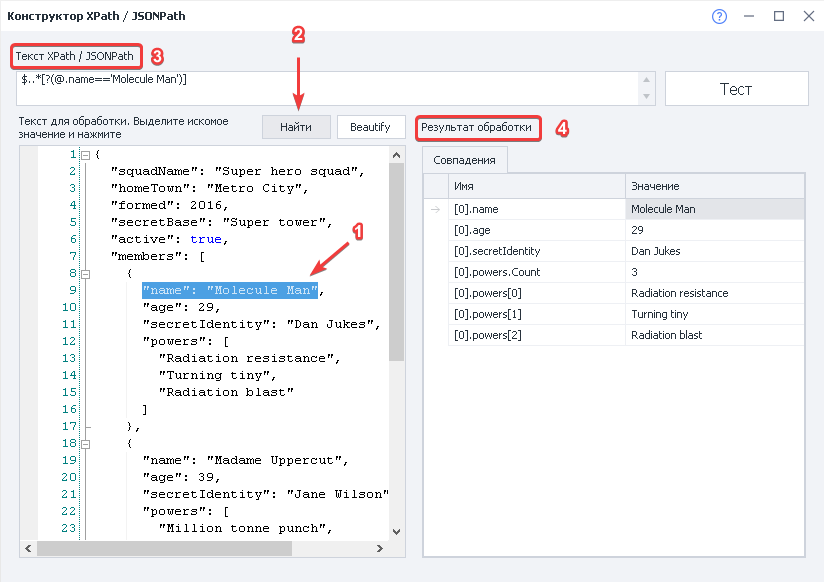Click the Beautify button
The height and width of the screenshot is (582, 824).
[x=371, y=127]
